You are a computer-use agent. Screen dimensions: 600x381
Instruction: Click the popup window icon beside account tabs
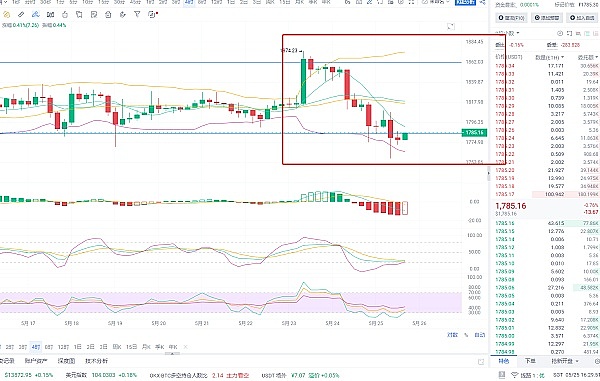481,361
